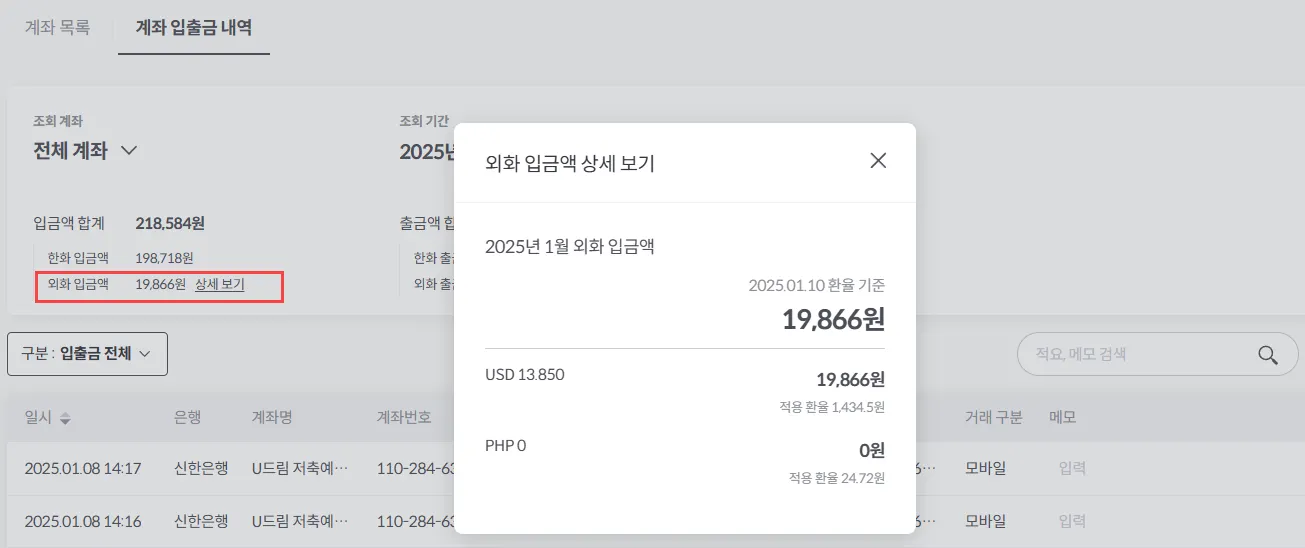Toggle the 일시 sort arrows

tap(65, 417)
